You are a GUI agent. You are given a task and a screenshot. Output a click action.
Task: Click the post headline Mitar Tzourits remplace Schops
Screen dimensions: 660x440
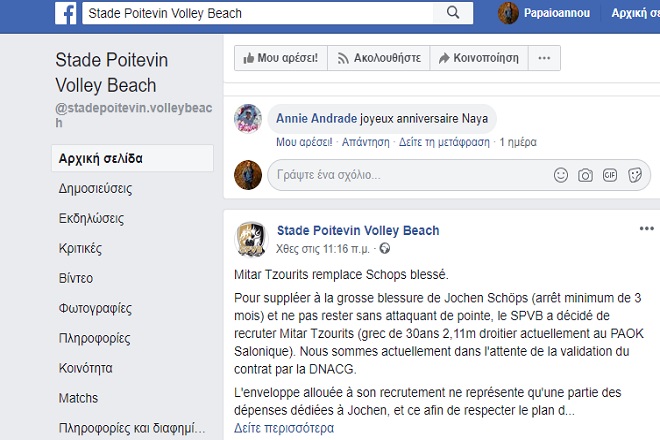tap(341, 275)
